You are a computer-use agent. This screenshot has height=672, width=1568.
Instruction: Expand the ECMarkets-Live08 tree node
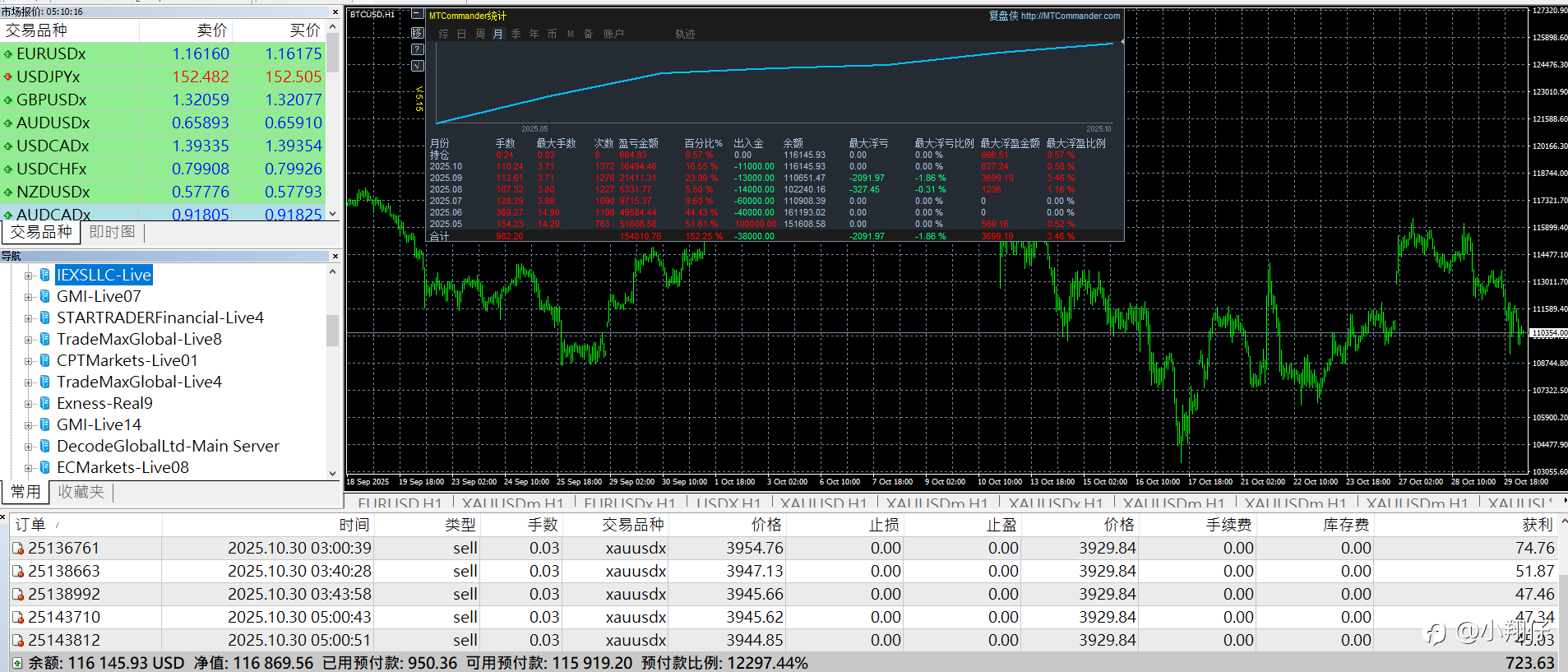coord(28,468)
